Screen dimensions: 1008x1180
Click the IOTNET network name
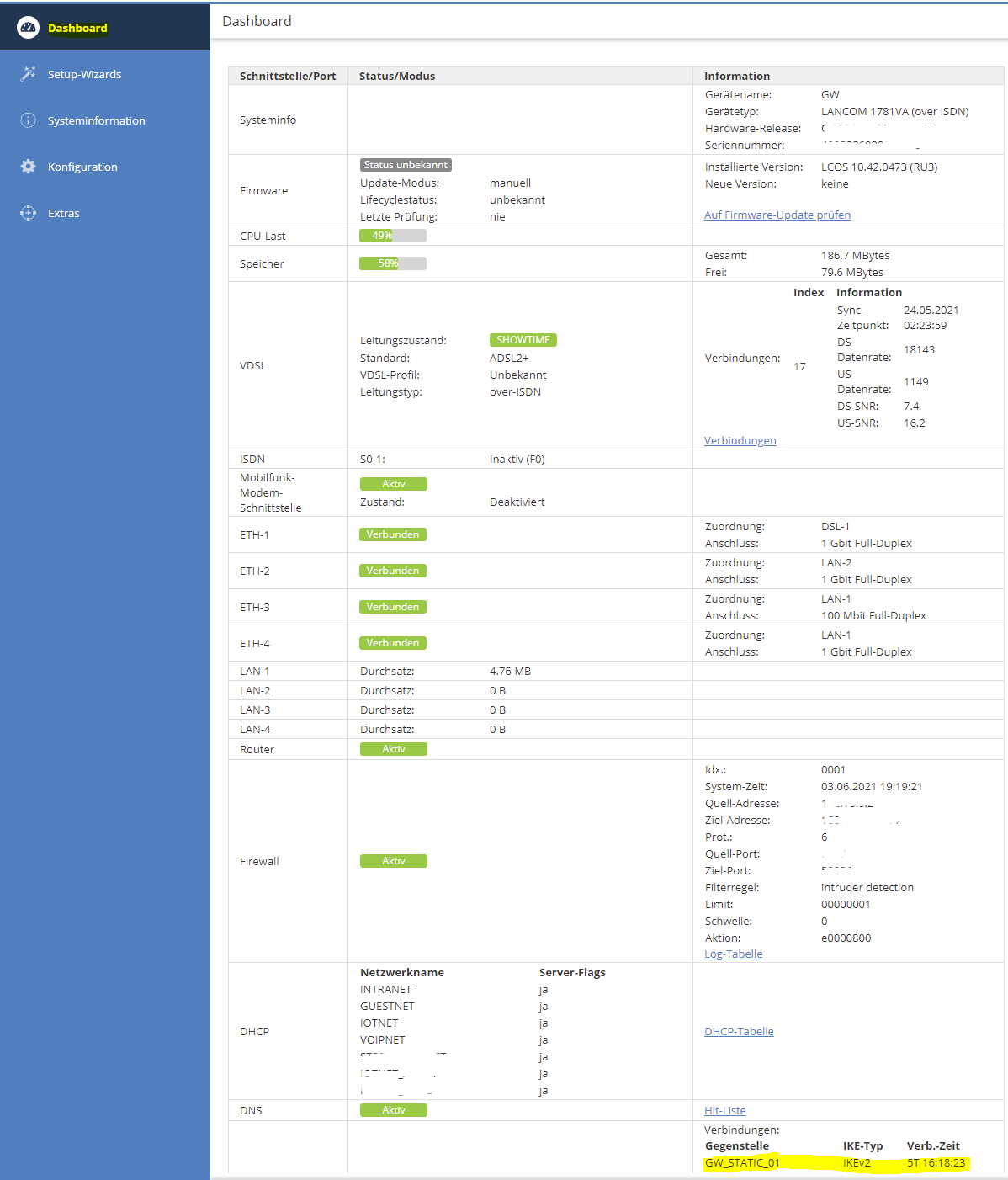tap(379, 1023)
